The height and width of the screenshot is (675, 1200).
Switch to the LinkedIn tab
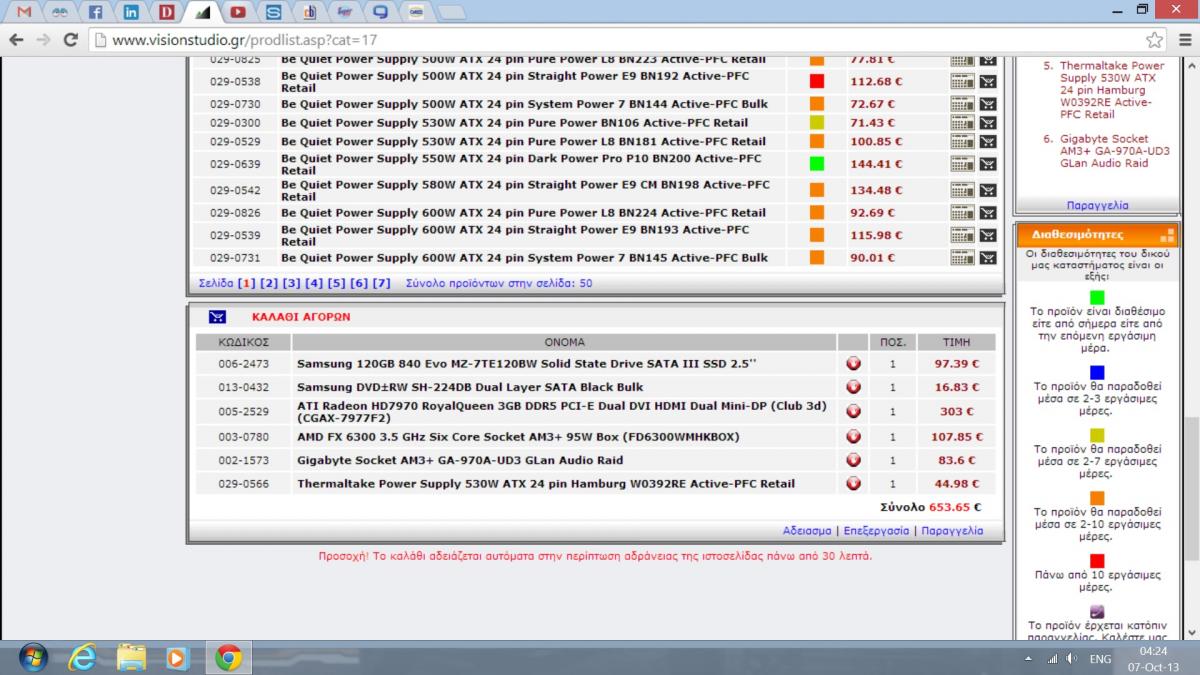tap(131, 13)
